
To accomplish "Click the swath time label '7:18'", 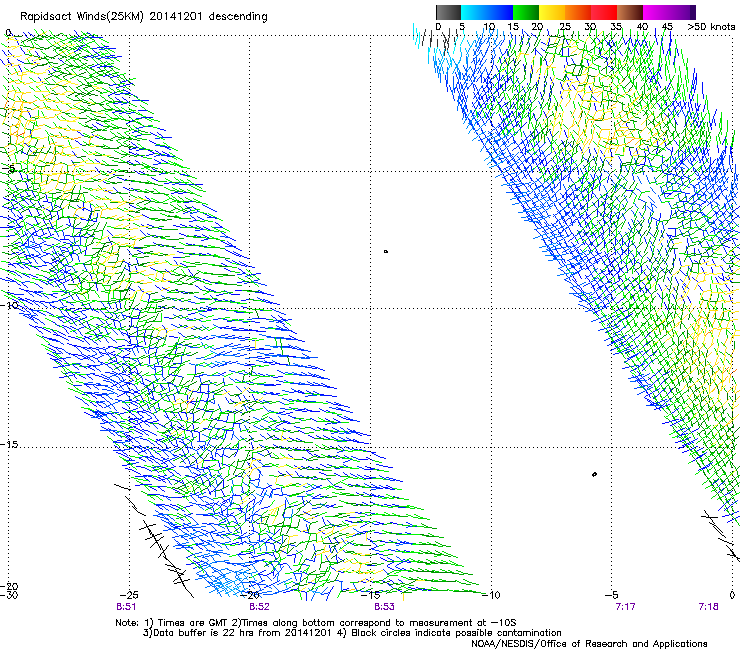I will point(708,607).
